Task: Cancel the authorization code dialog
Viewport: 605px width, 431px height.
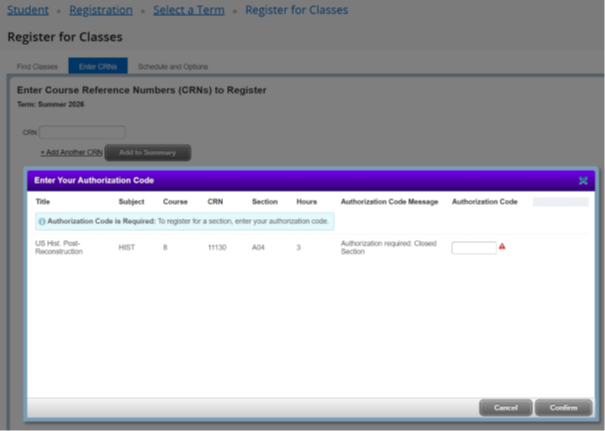Action: (x=505, y=408)
